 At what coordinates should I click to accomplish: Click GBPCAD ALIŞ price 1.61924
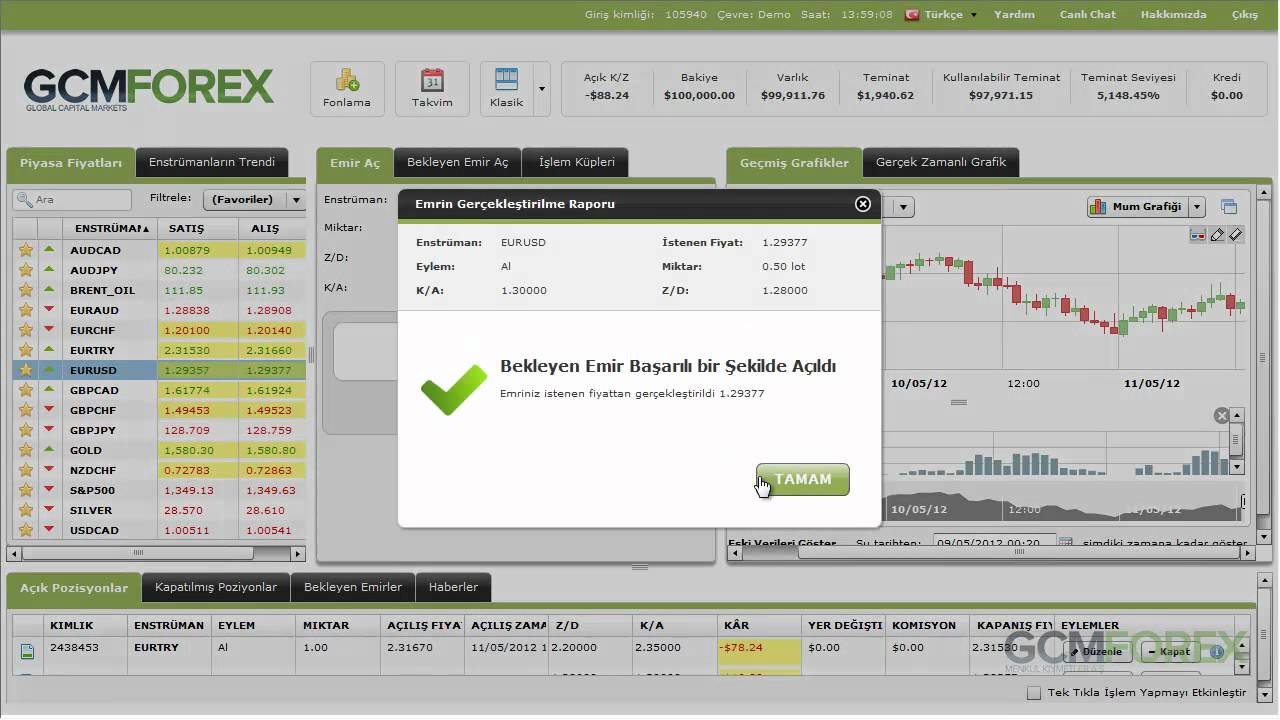[271, 390]
